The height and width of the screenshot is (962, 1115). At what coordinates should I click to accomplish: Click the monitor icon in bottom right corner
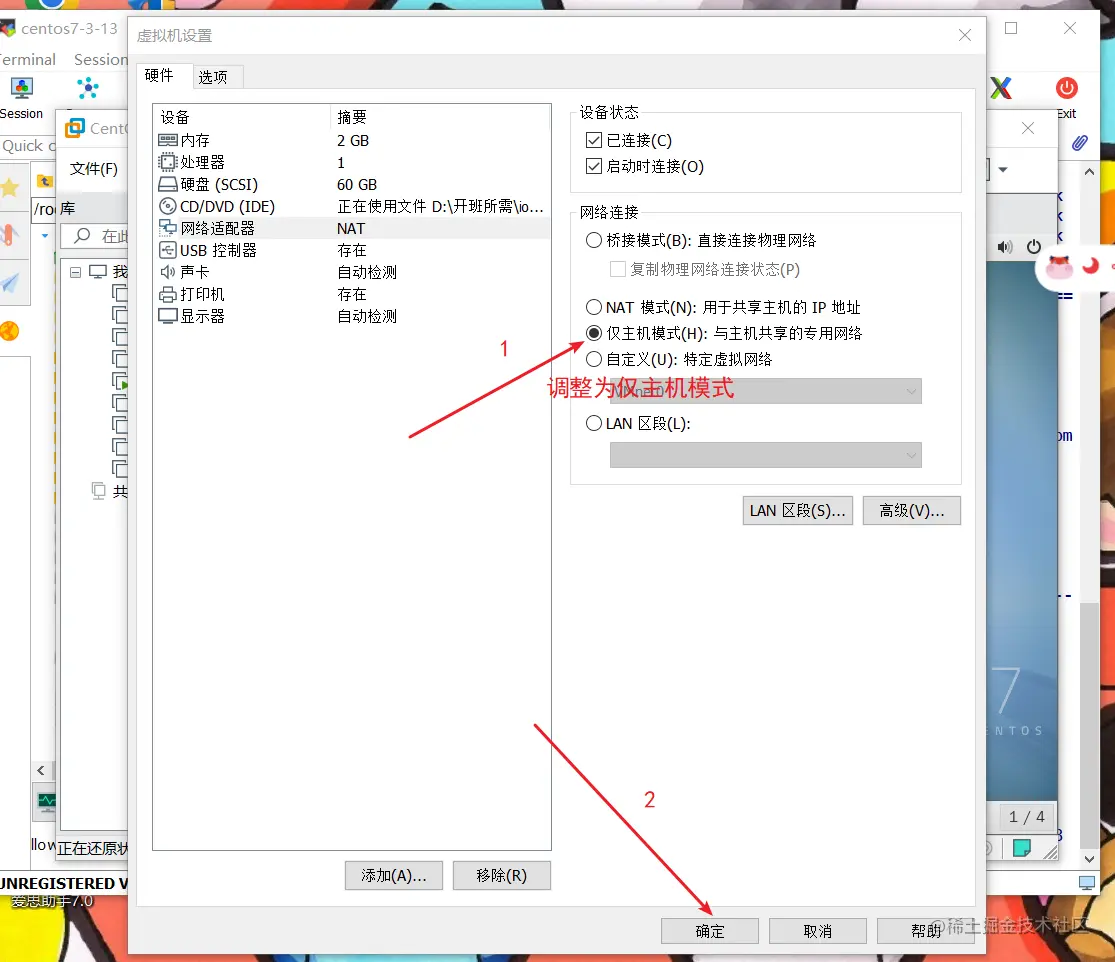point(1087,883)
